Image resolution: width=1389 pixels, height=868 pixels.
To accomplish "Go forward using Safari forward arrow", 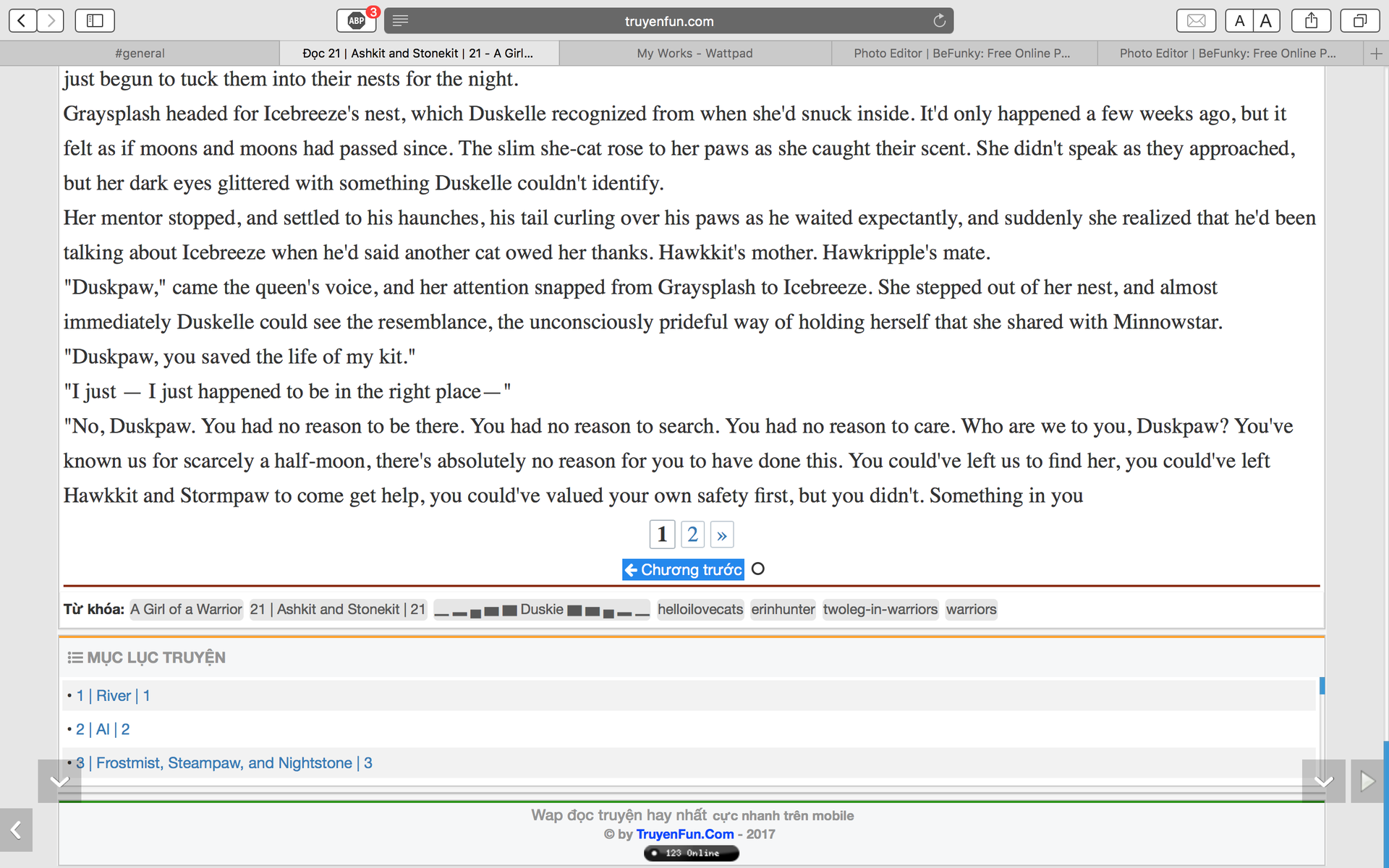I will point(51,21).
